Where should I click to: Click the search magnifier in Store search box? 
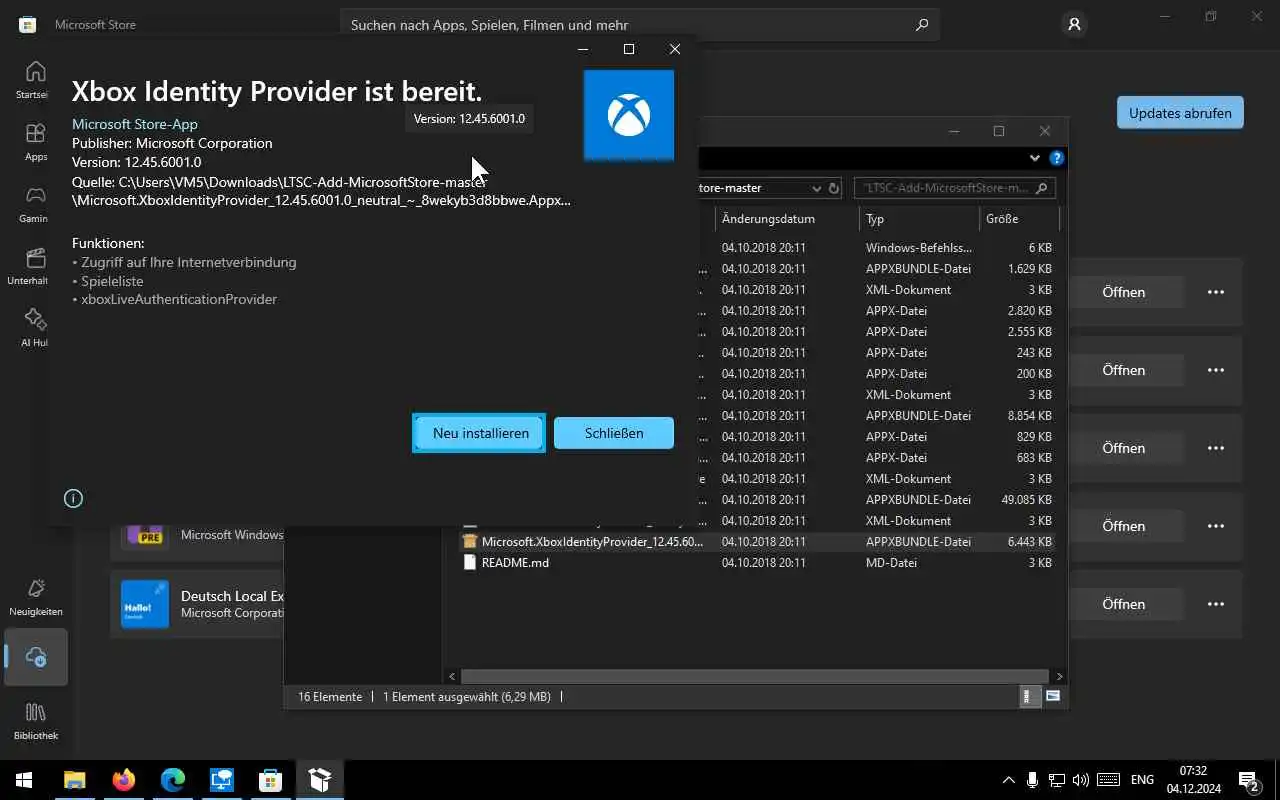coord(922,25)
